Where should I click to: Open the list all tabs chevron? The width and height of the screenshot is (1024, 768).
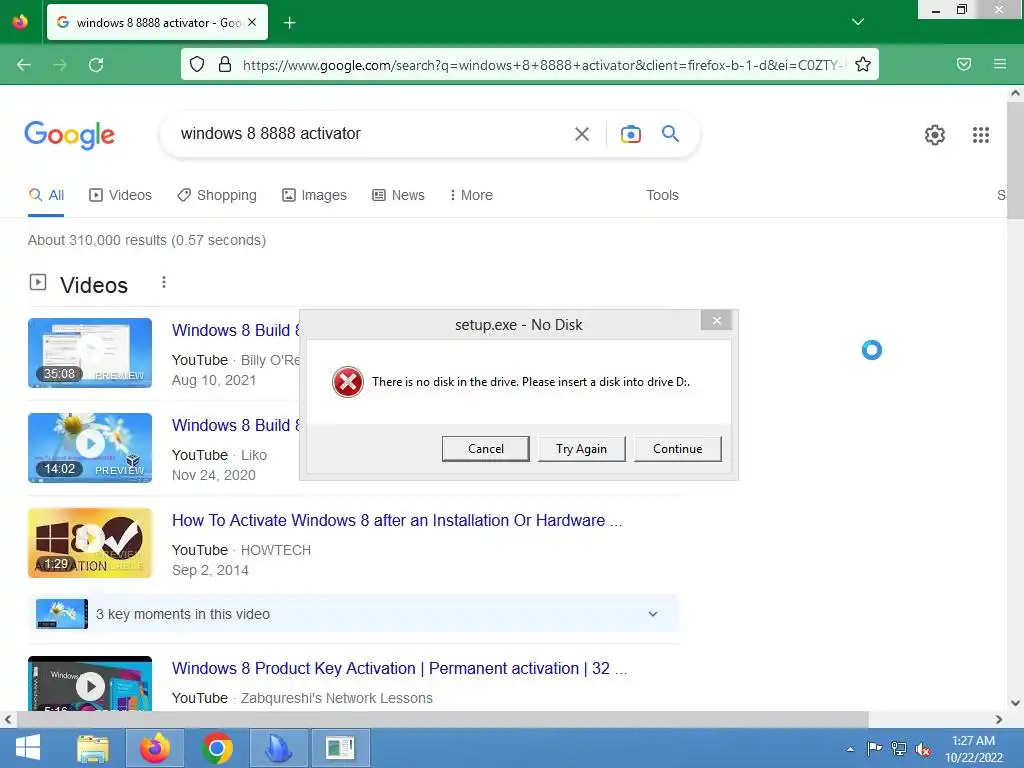[x=858, y=22]
